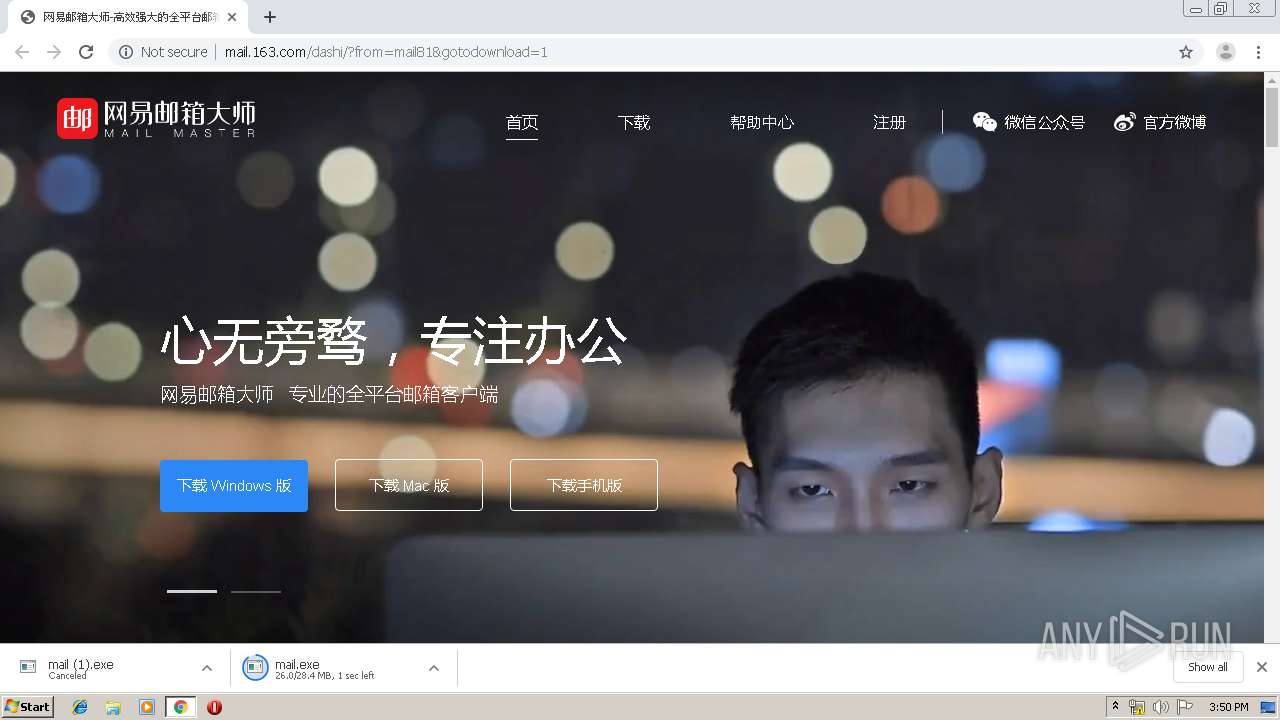Open Windows Media Player from taskbar
The image size is (1280, 720).
click(147, 707)
